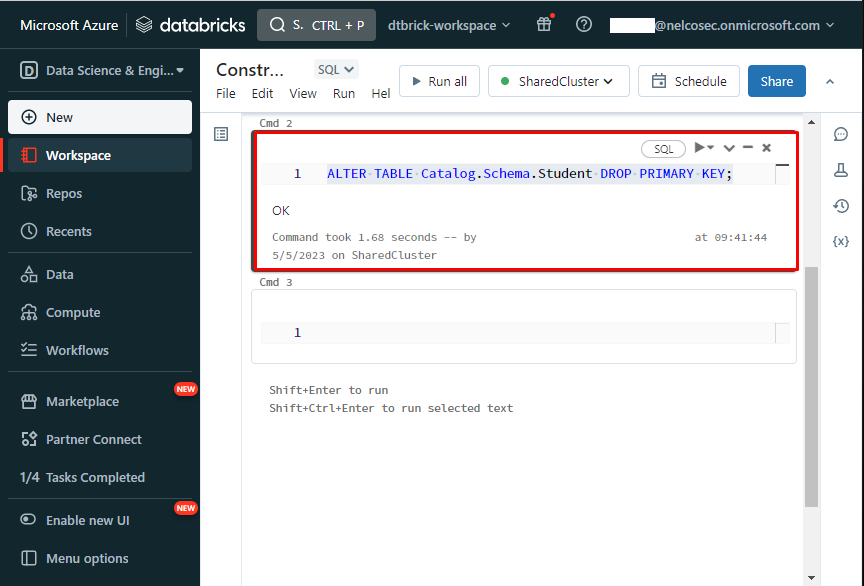Screen dimensions: 864x586
Task: Toggle Enable new UI option
Action: [x=87, y=520]
